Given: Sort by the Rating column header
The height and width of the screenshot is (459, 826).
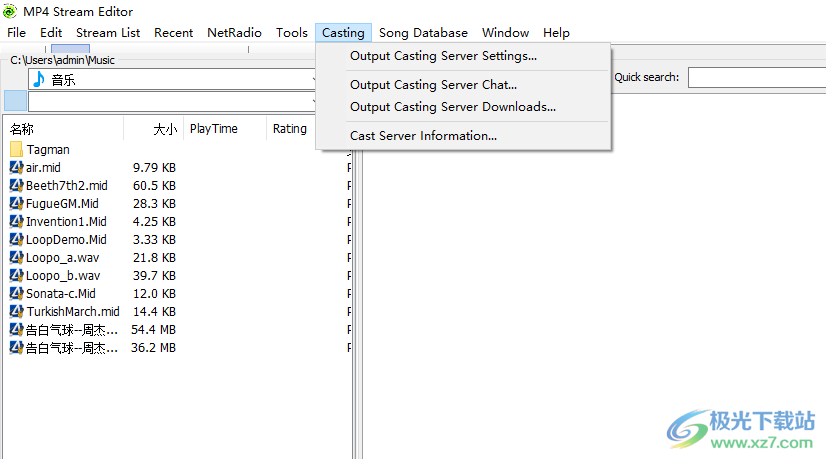Looking at the screenshot, I should pos(291,129).
